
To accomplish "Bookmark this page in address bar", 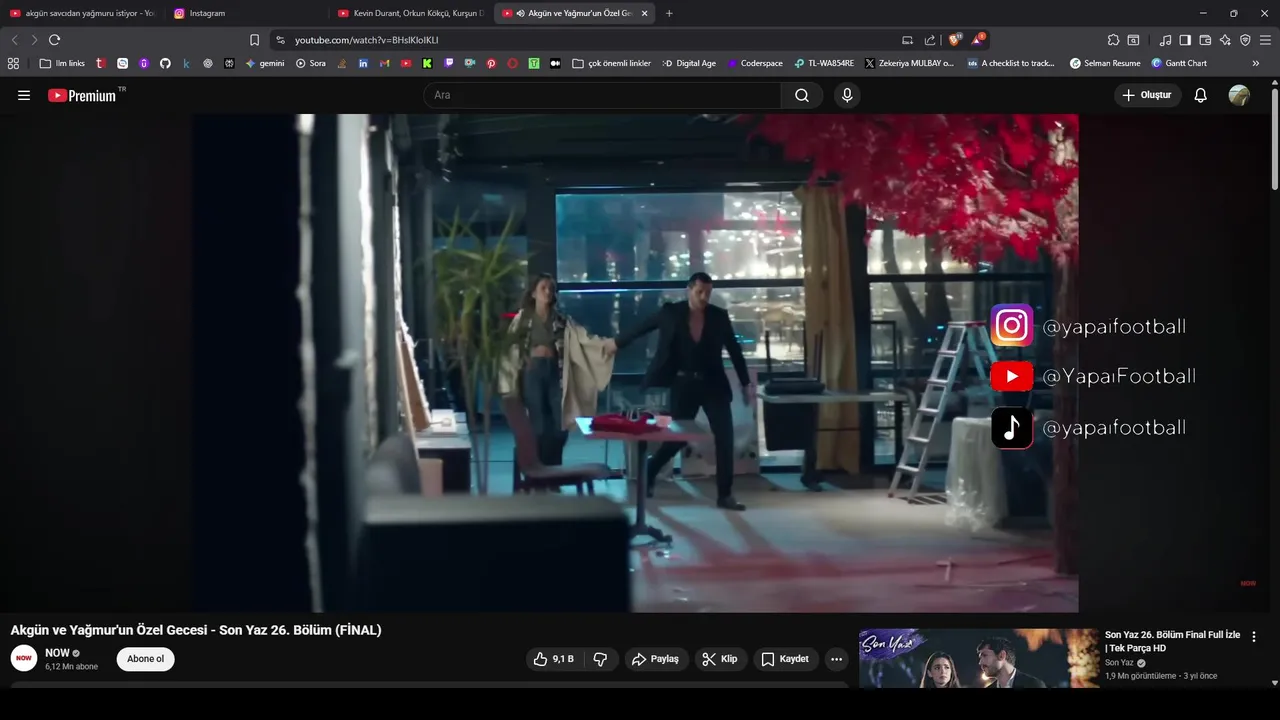I will (254, 40).
